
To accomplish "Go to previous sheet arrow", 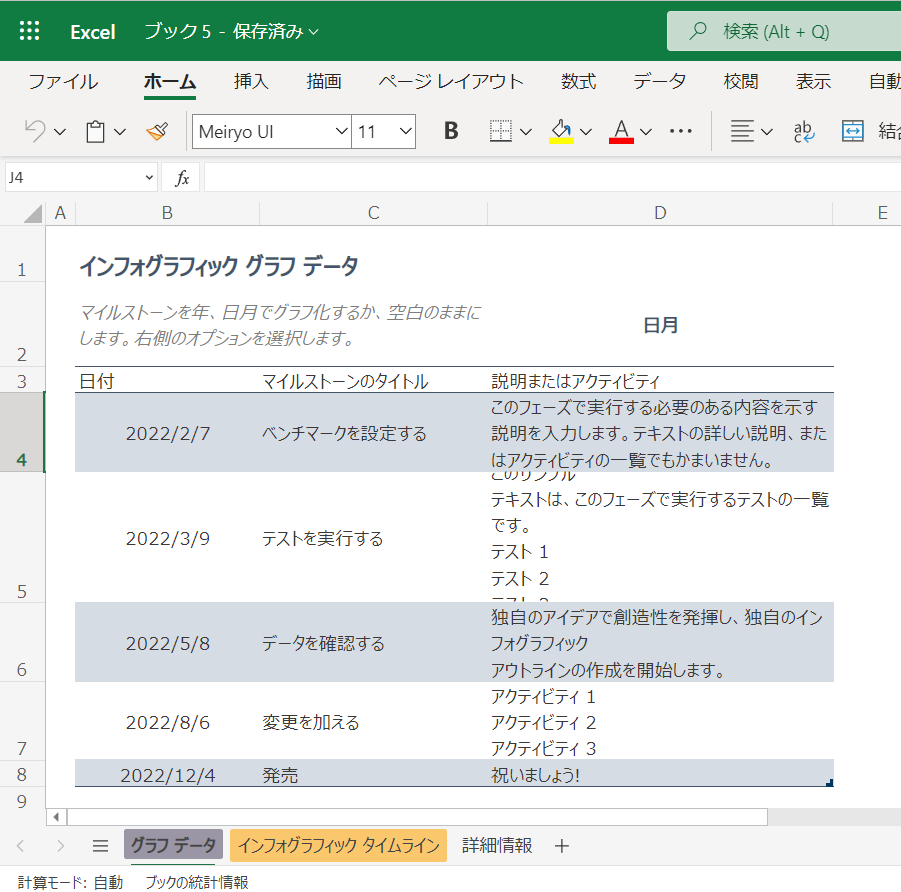I will (x=21, y=845).
